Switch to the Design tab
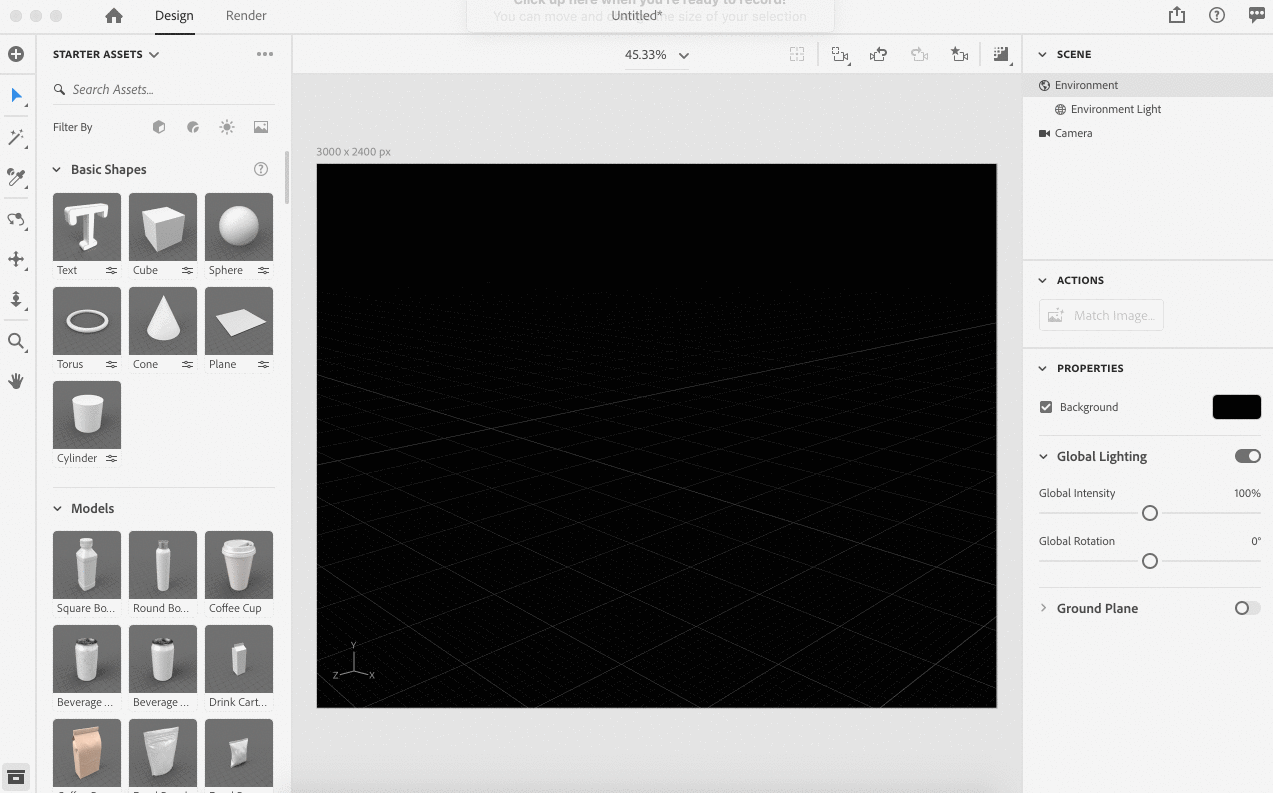Viewport: 1273px width, 793px height. (174, 16)
